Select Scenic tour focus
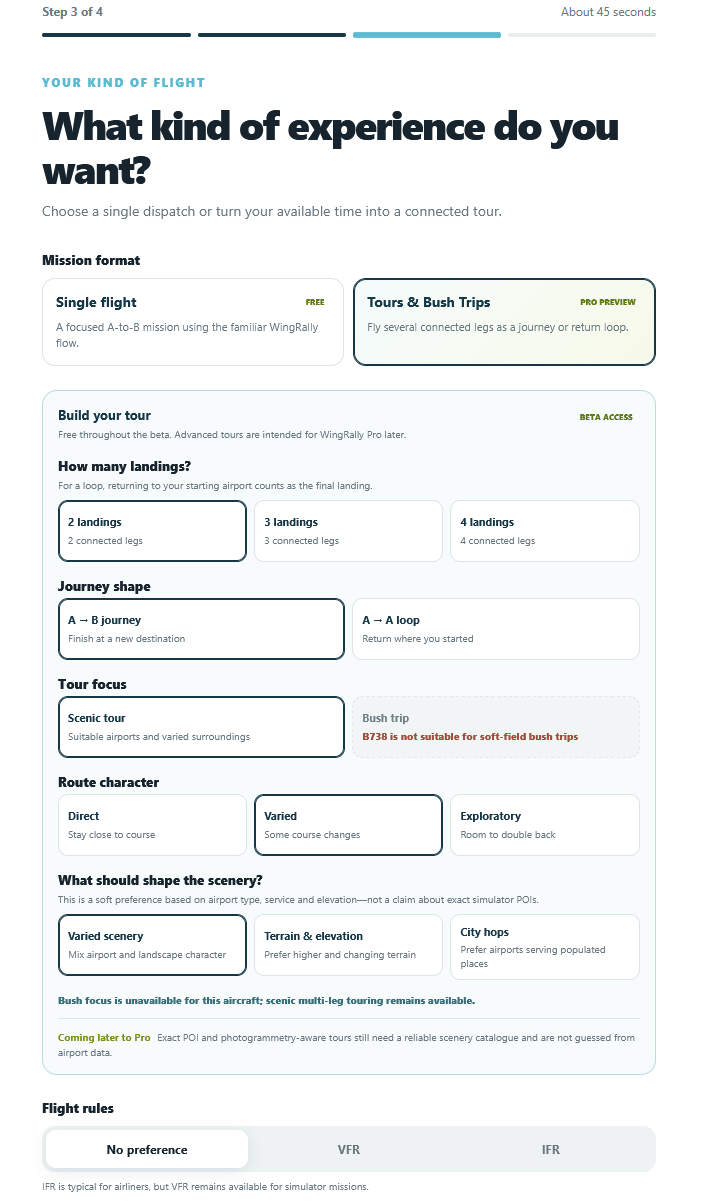The image size is (707, 1204). coord(201,727)
